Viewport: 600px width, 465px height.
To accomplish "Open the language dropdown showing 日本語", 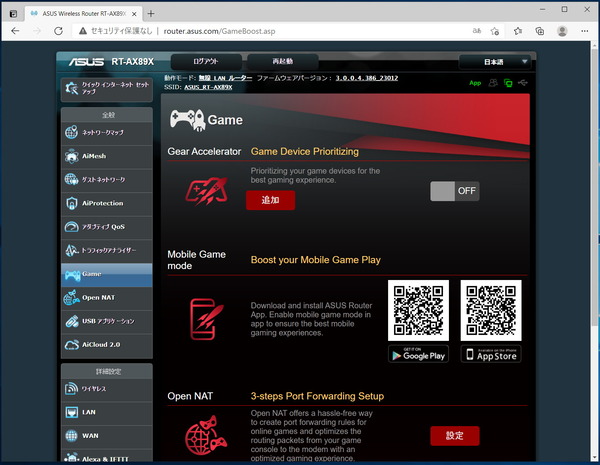I will (x=495, y=62).
